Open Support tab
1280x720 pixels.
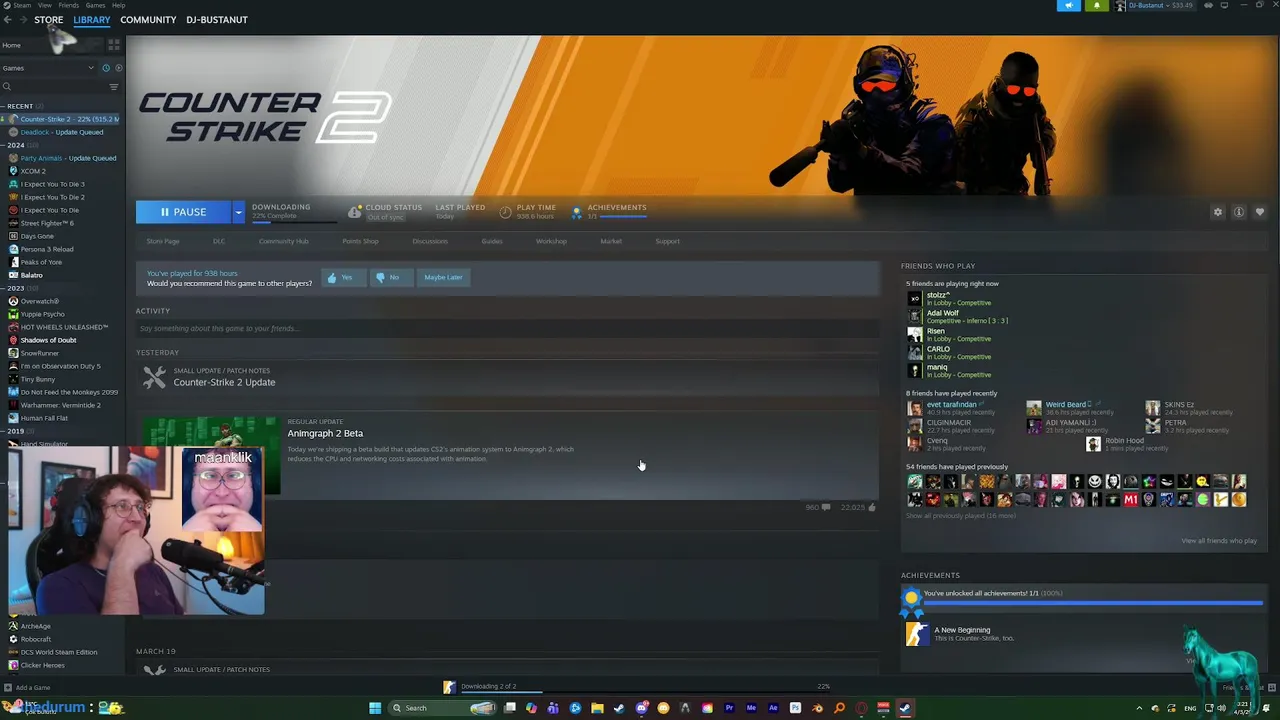pos(667,241)
